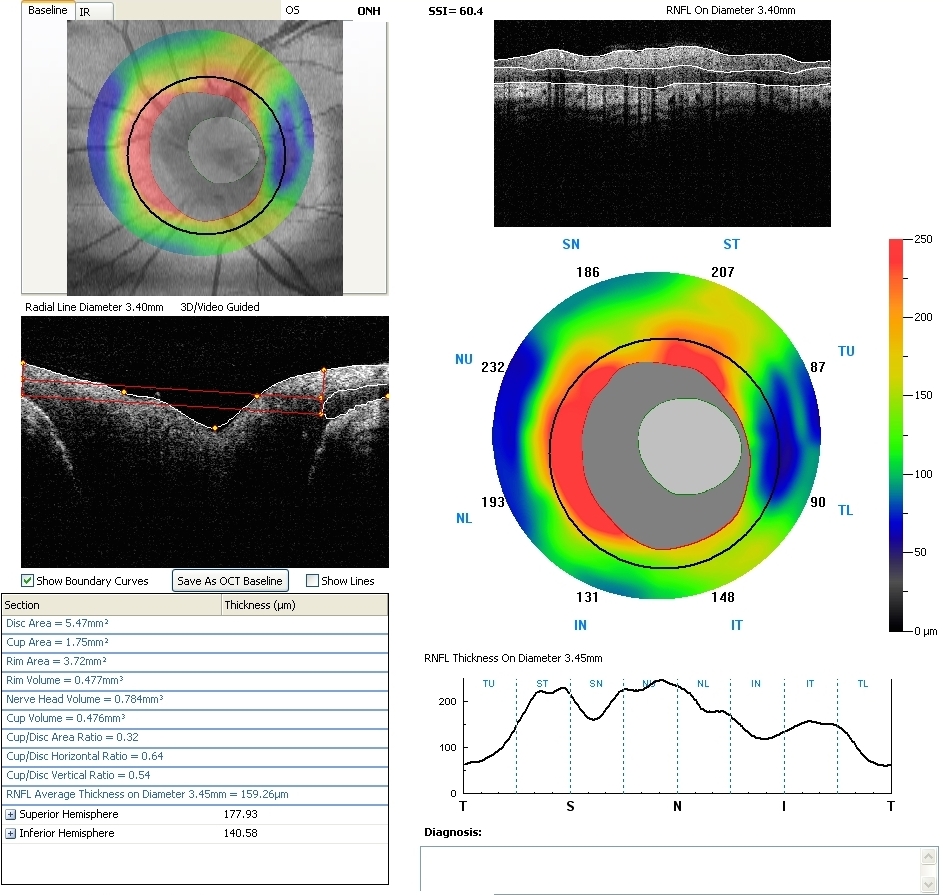Click the RNFL thickness color scale bar
Viewport: 943px width, 895px height.
(x=897, y=435)
